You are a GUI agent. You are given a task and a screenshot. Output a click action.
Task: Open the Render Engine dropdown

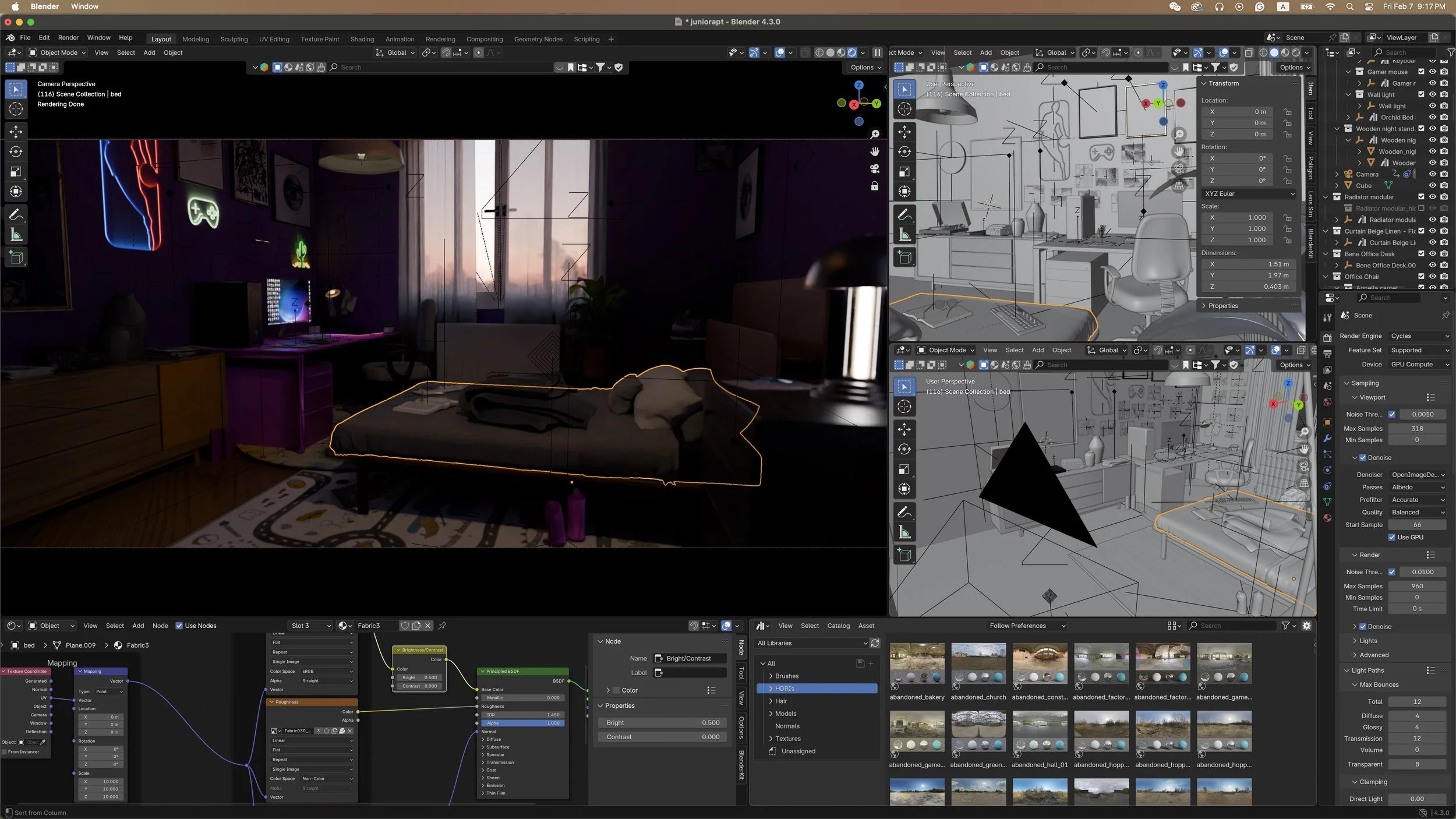coord(1419,336)
